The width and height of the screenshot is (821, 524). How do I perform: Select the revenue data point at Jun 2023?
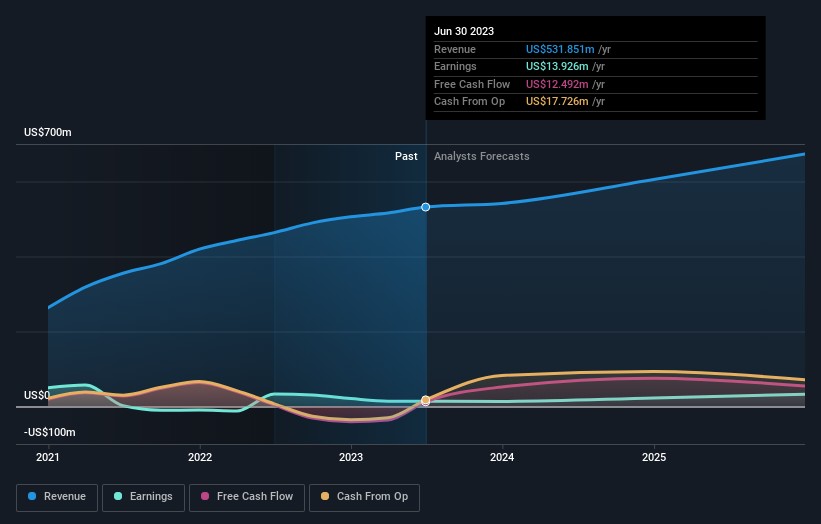[x=426, y=207]
